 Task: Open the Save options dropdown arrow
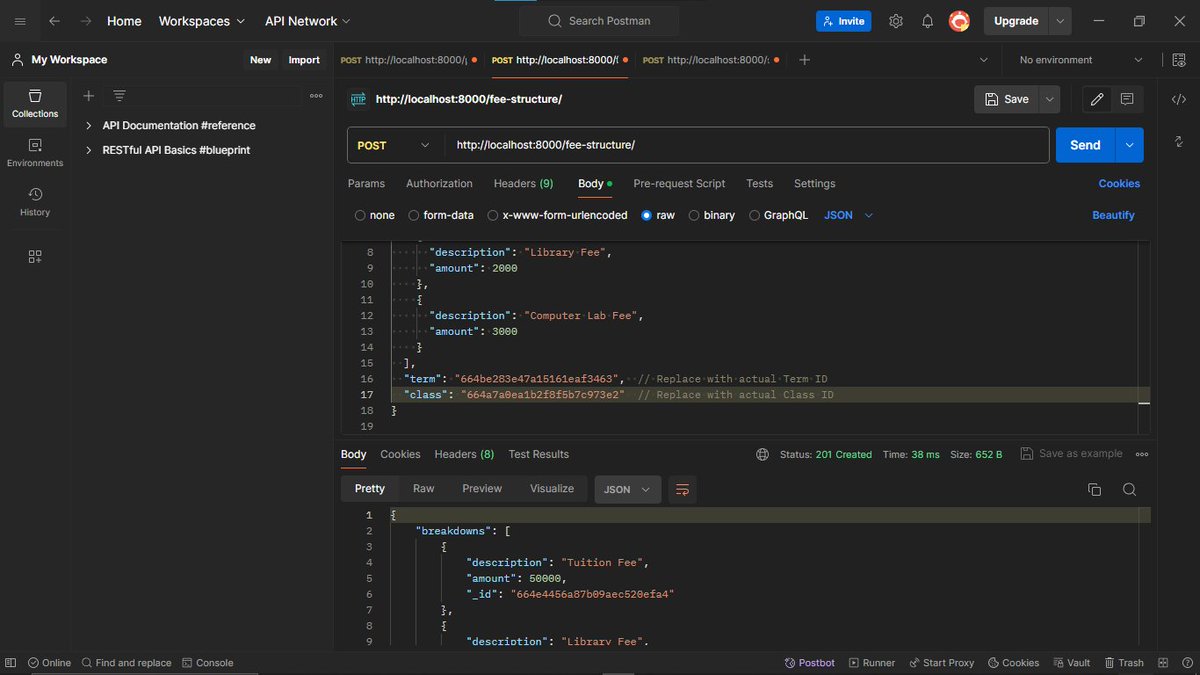(x=1049, y=99)
